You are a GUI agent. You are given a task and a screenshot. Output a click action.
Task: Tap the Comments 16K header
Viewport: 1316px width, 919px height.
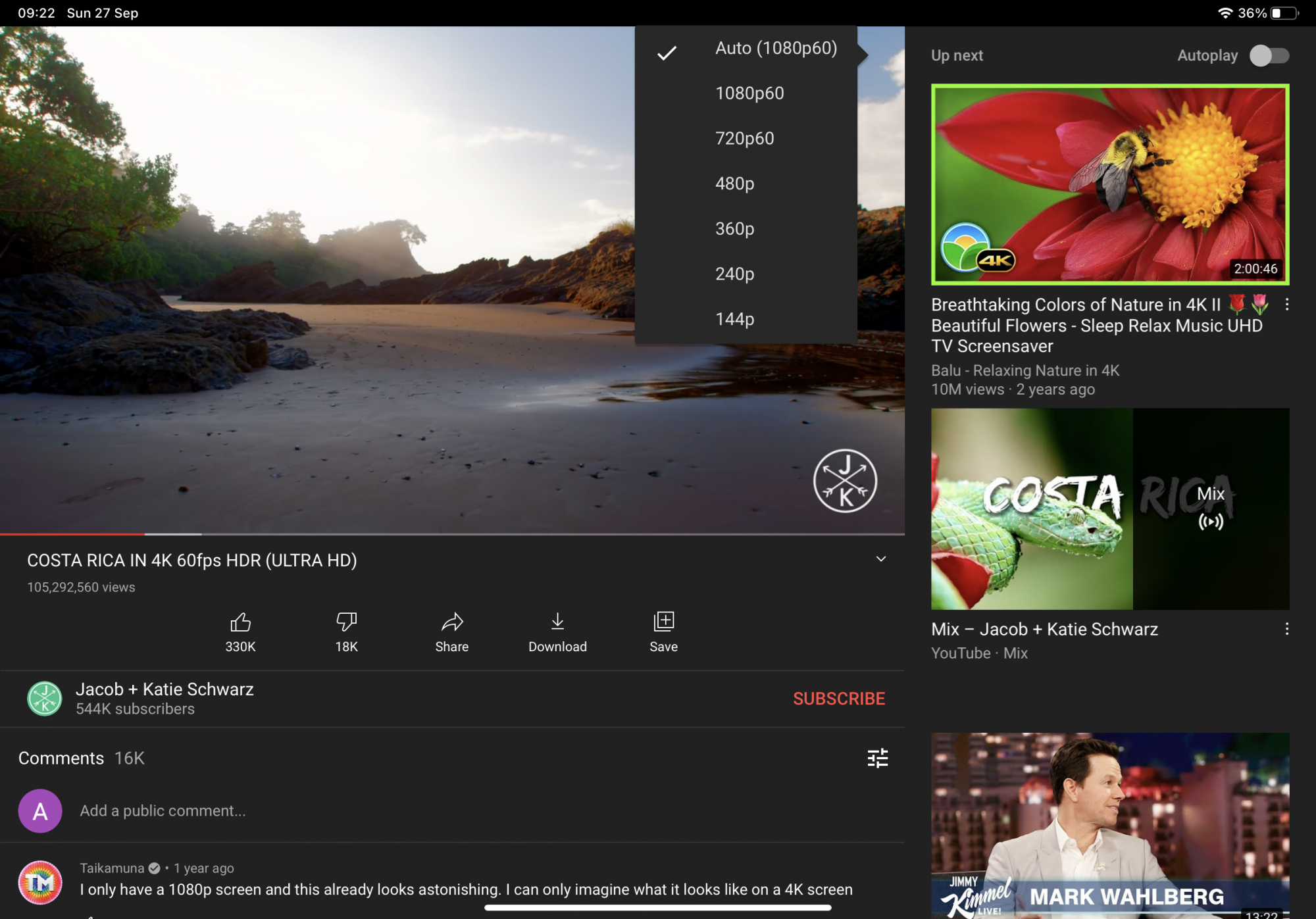pyautogui.click(x=81, y=758)
